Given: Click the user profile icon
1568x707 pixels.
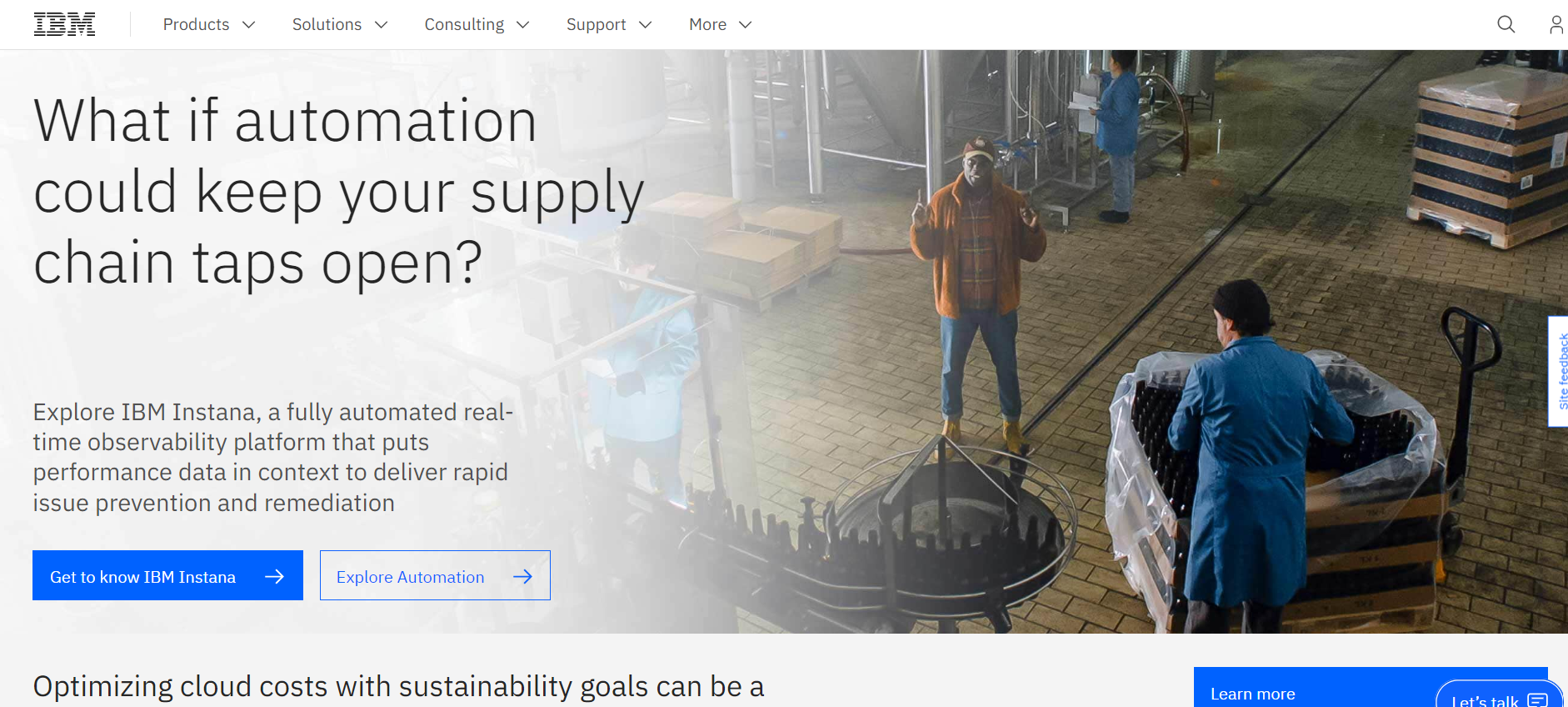Looking at the screenshot, I should point(1555,24).
